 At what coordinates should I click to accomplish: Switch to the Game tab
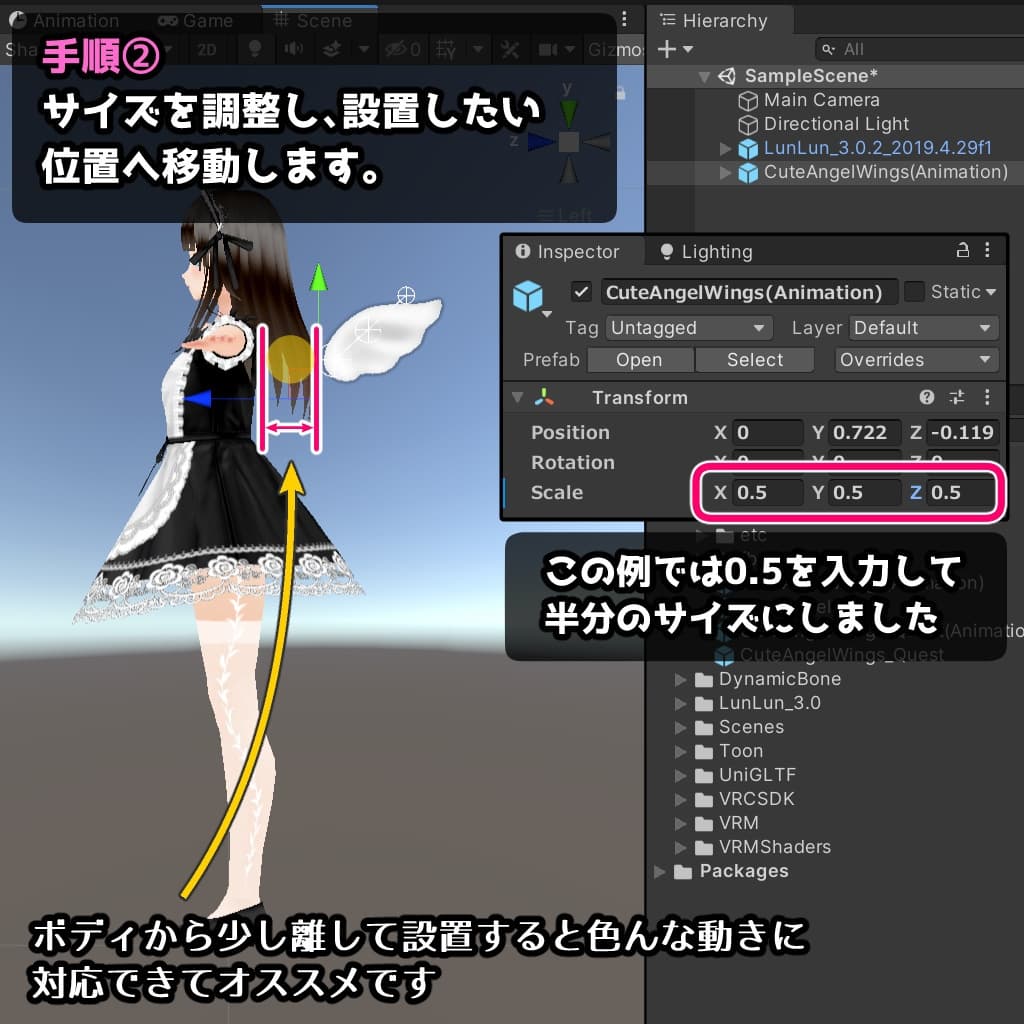tap(196, 20)
